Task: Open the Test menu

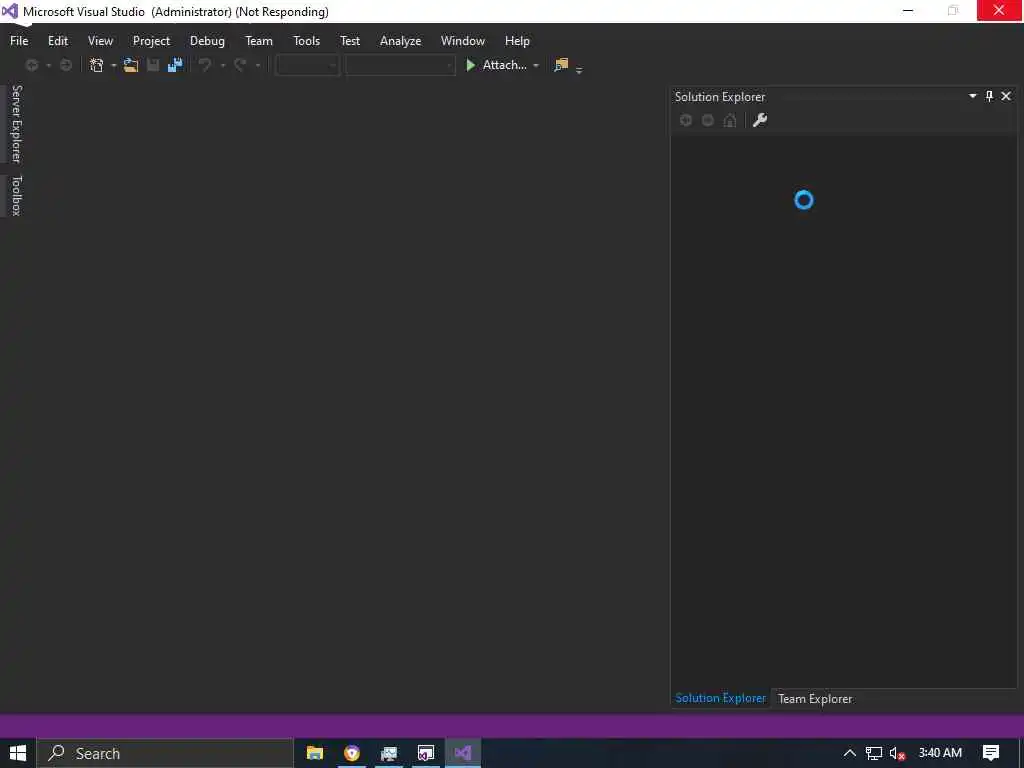Action: [x=349, y=40]
